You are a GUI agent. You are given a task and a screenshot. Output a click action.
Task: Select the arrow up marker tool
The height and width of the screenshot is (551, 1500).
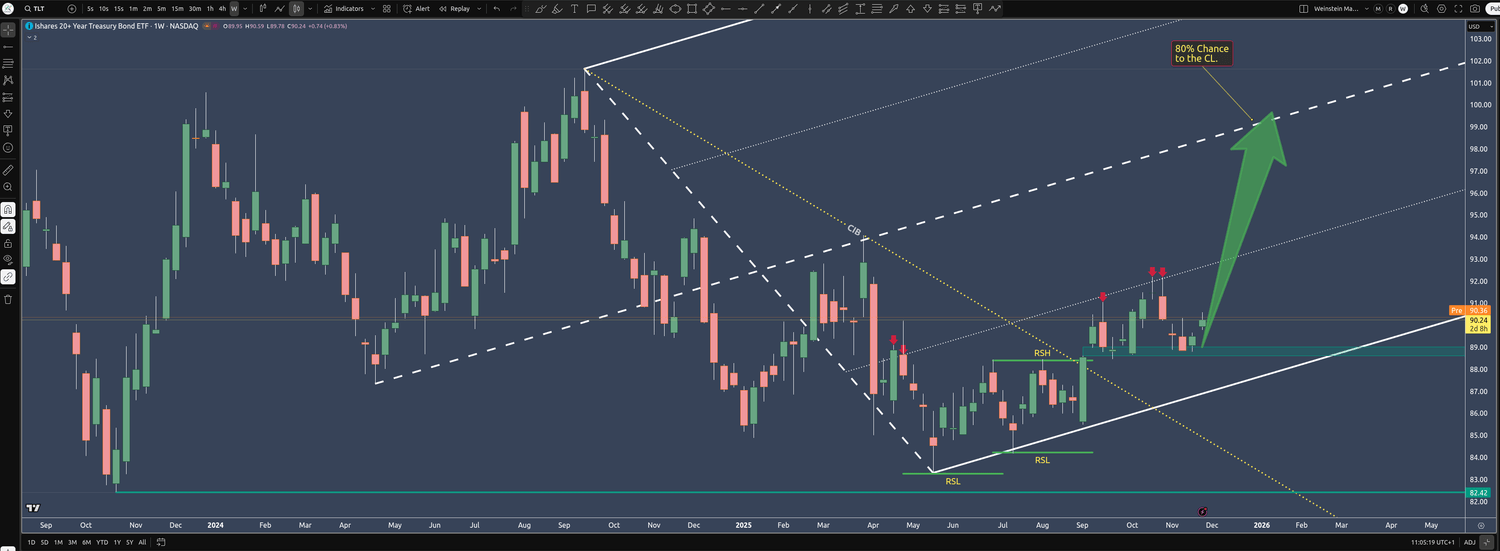[x=910, y=8]
